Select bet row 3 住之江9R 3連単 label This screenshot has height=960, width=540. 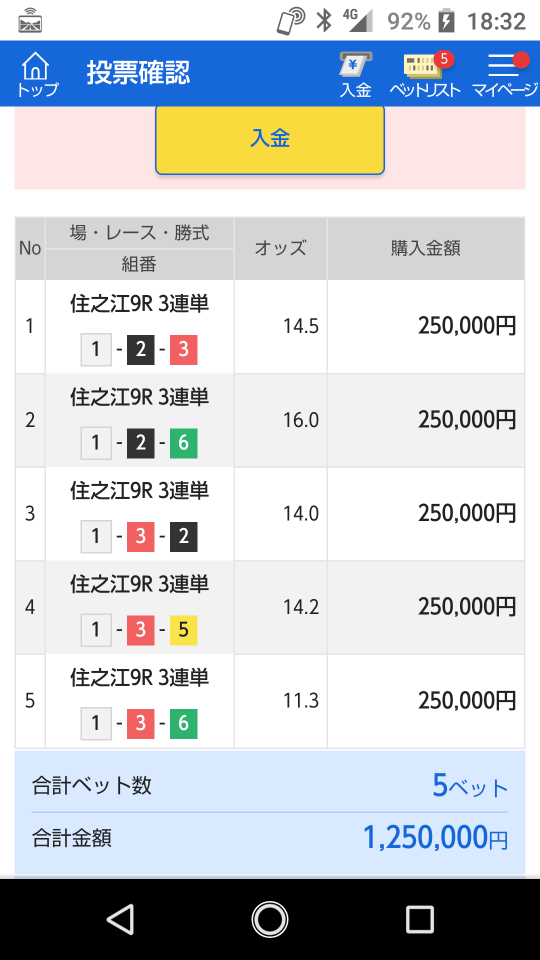pos(140,490)
